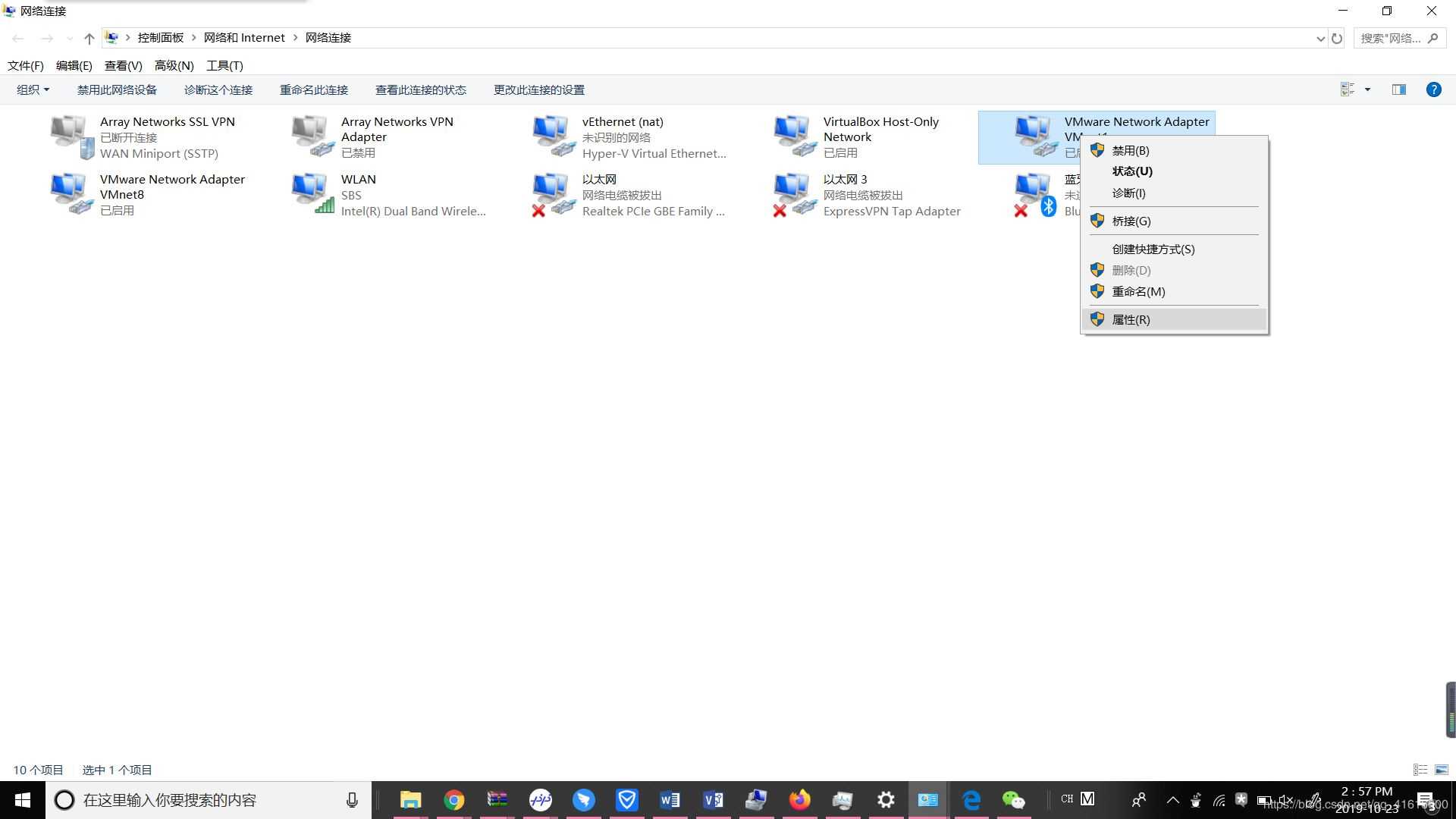Click the refresh icon in the address bar
This screenshot has height=819, width=1456.
click(1336, 37)
